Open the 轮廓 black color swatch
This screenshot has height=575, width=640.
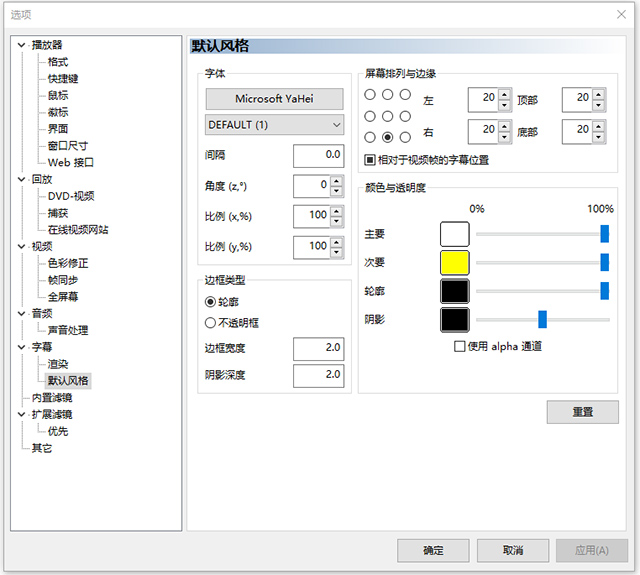[455, 291]
